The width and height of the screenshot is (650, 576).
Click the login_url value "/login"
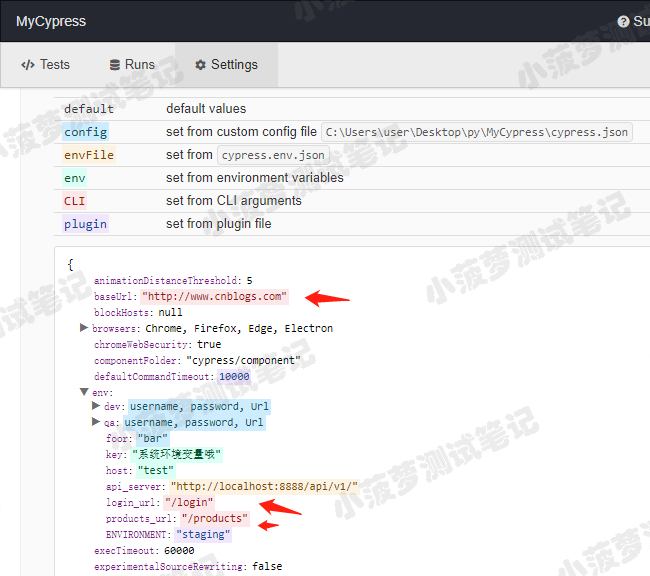(189, 503)
